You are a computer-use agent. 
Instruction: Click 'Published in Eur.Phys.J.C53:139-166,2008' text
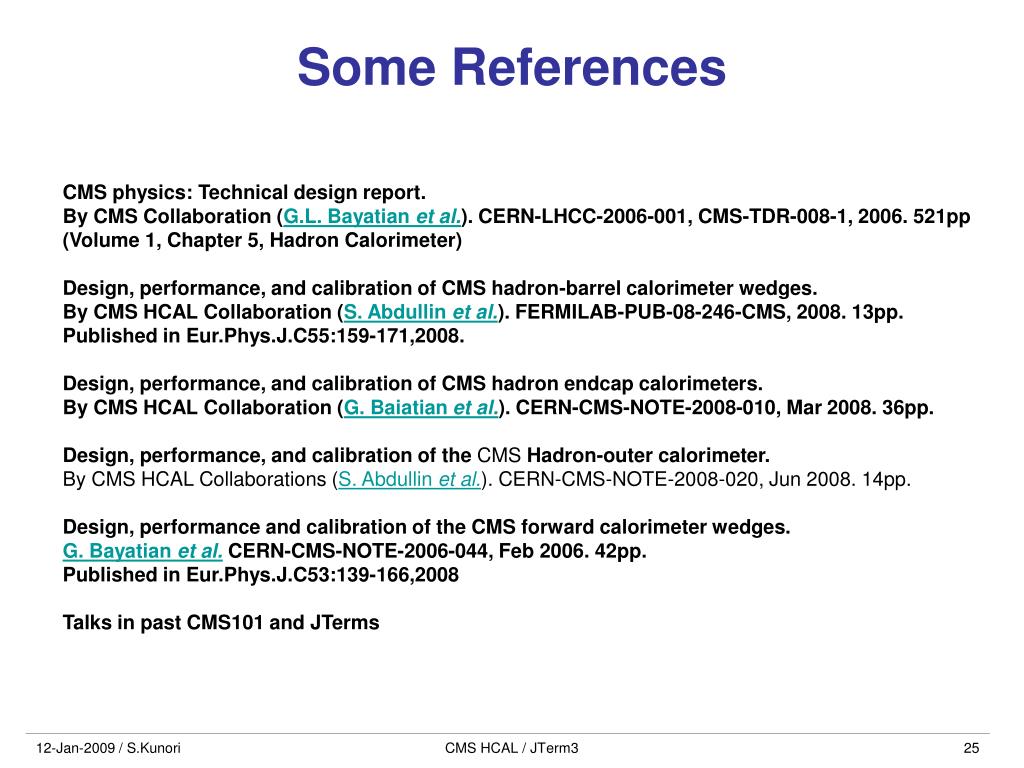261,575
